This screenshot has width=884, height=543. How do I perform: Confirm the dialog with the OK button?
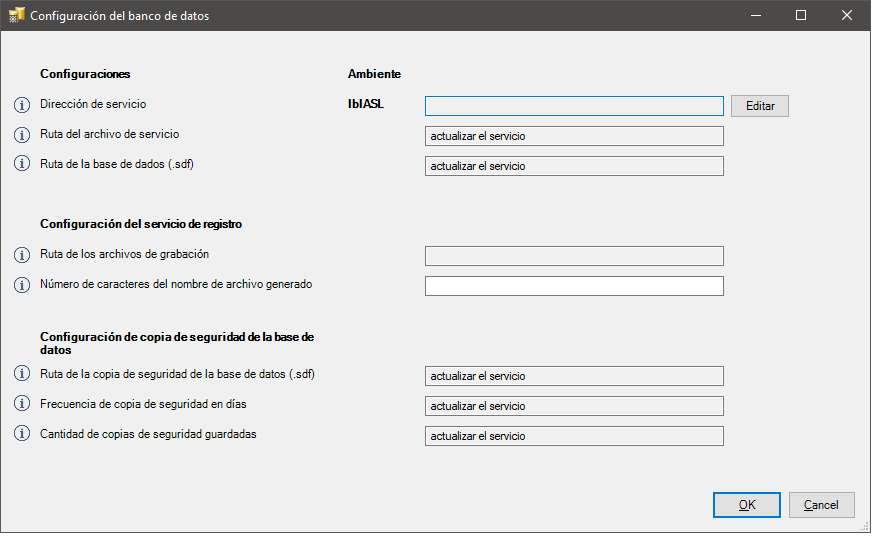pos(746,505)
